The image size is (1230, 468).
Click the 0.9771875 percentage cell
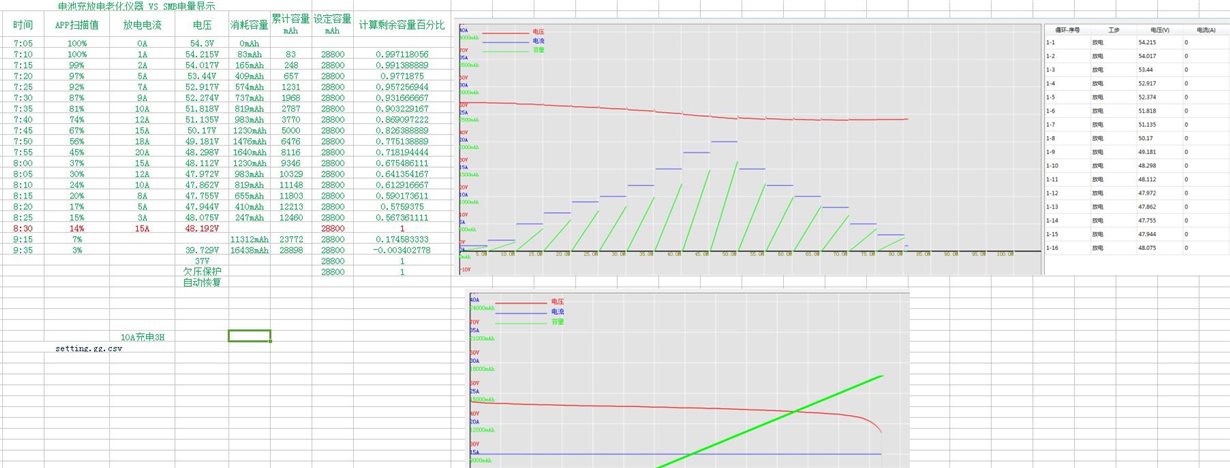pos(401,75)
